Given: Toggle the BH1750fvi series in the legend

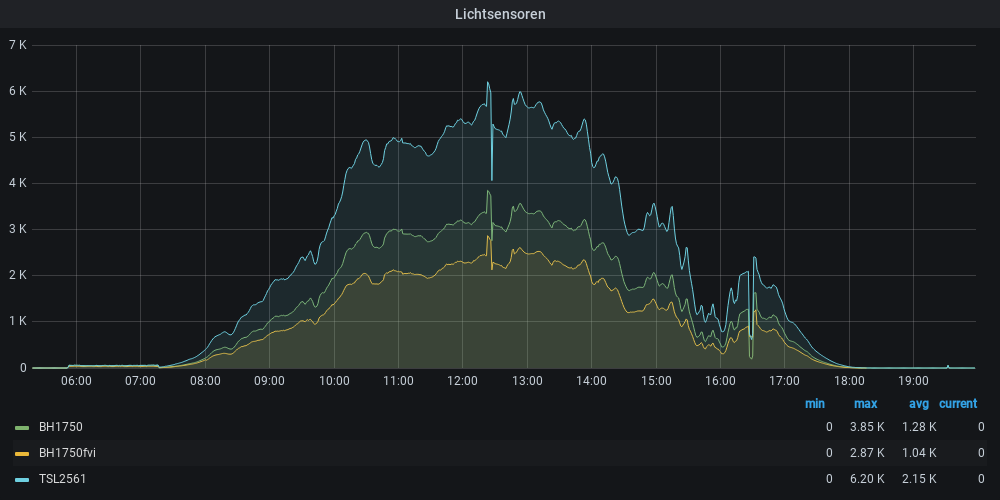Looking at the screenshot, I should 67,453.
